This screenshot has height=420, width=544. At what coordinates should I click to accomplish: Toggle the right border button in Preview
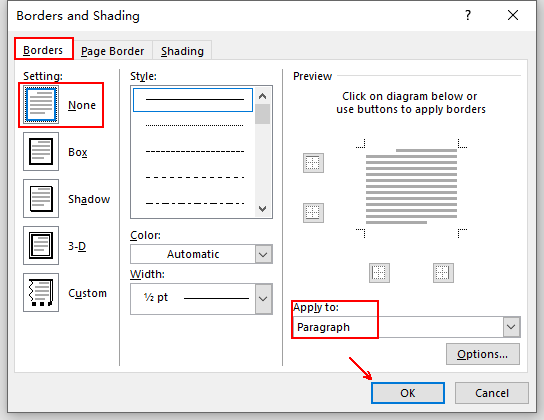pyautogui.click(x=443, y=273)
